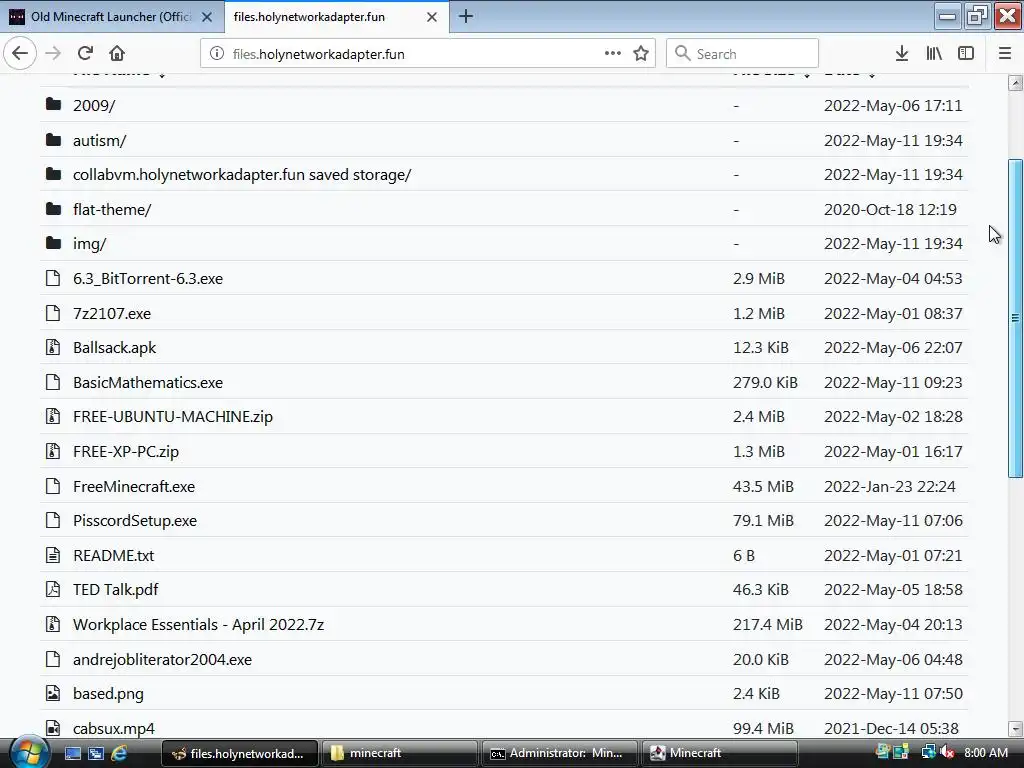
Task: Open a new tab with plus button
Action: [466, 16]
